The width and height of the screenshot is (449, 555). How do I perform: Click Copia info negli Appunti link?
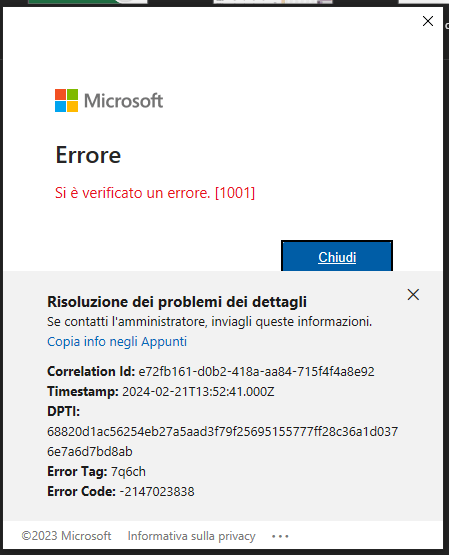117,342
